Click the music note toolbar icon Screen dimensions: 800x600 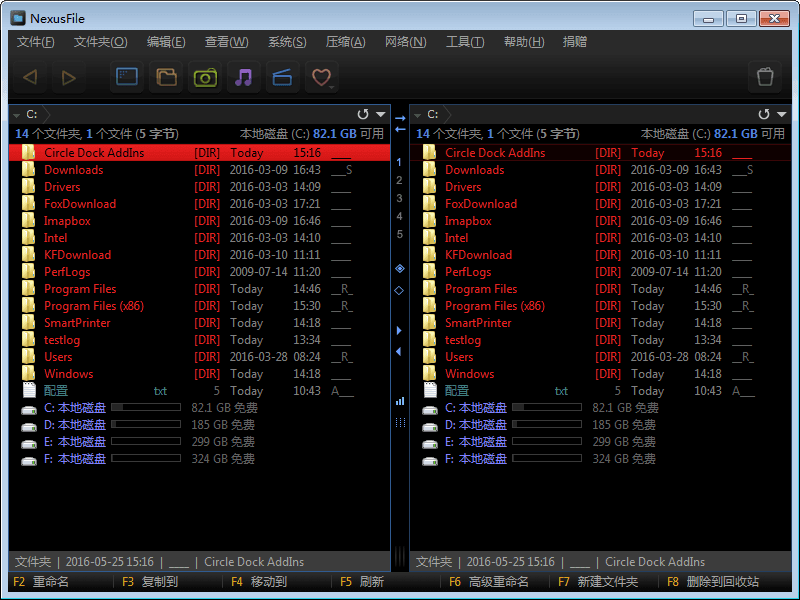[x=244, y=76]
